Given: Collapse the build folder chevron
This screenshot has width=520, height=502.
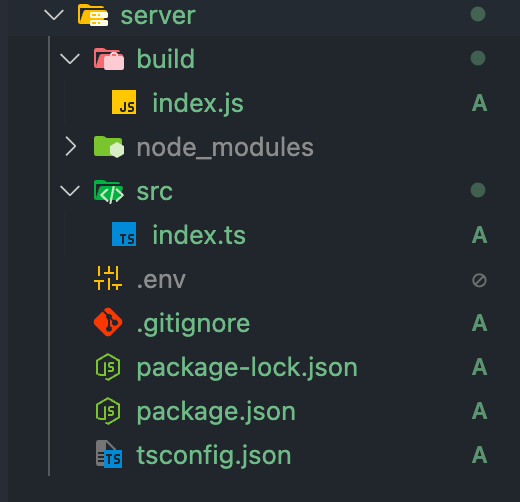Looking at the screenshot, I should tap(70, 59).
